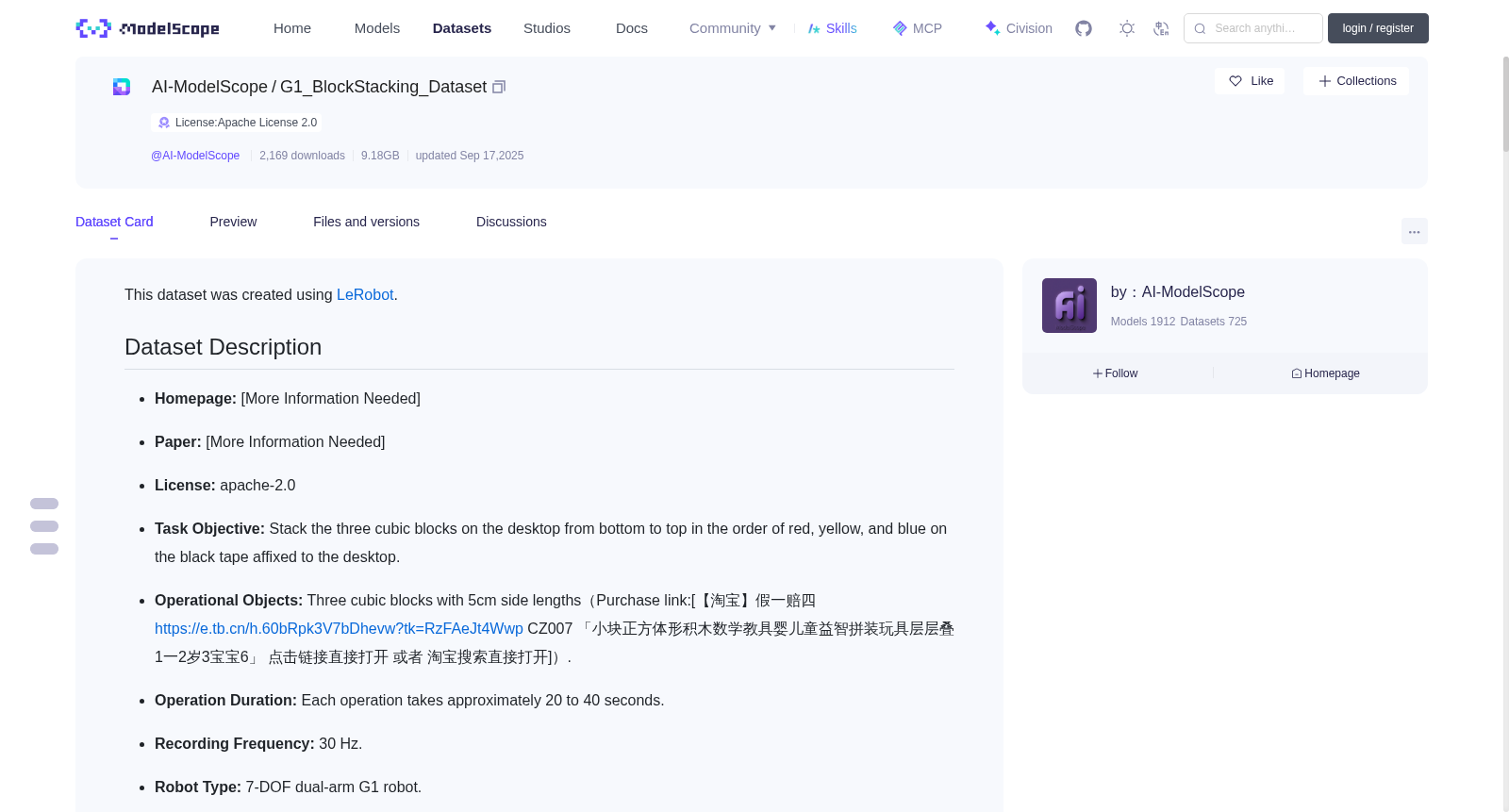Copy dataset name with copy icon

pos(499,87)
